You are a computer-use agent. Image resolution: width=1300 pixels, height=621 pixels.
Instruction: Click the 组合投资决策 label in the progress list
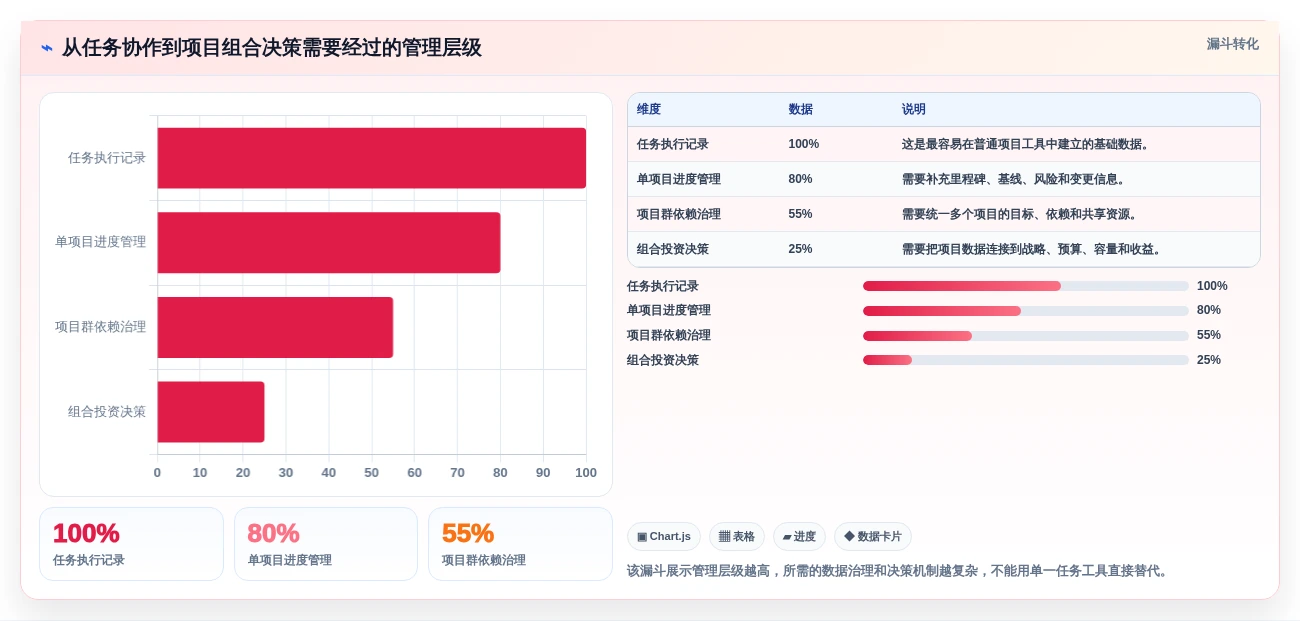pos(663,360)
